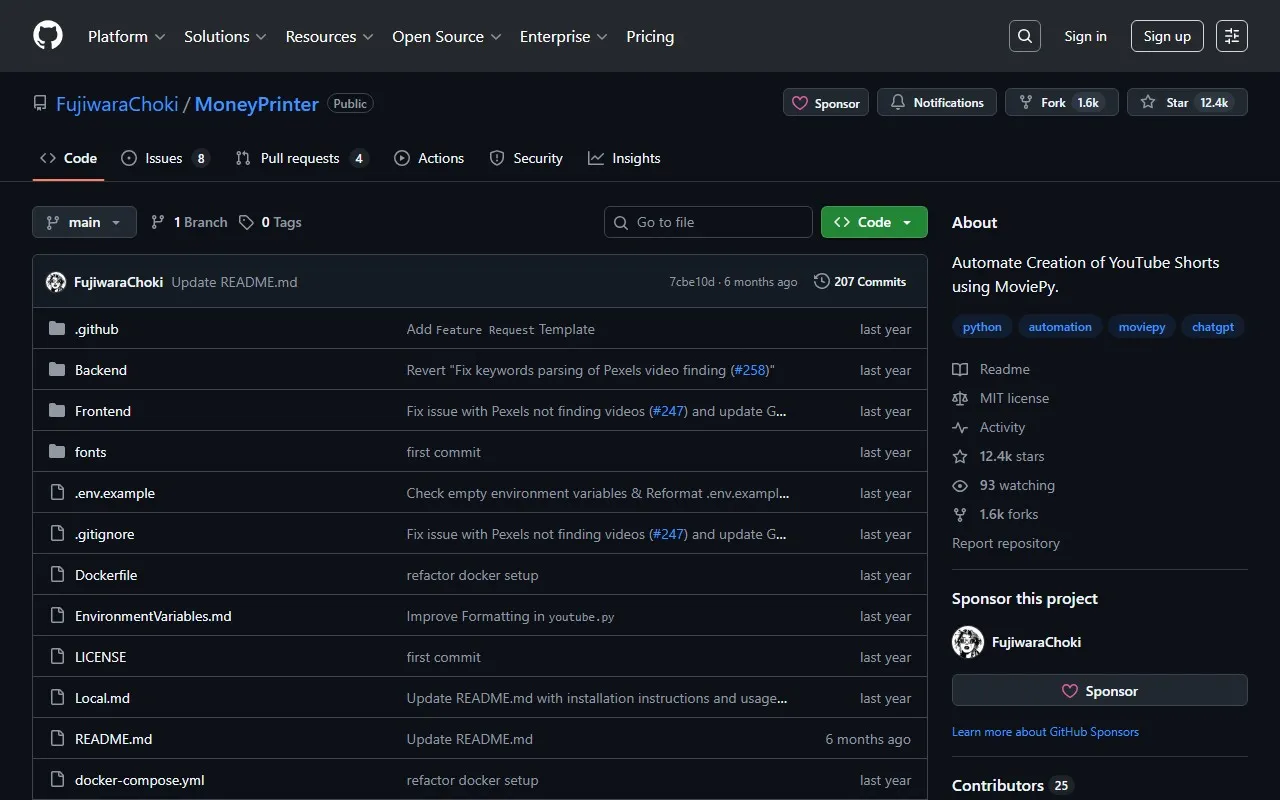Expand the main branch dropdown

coord(84,222)
